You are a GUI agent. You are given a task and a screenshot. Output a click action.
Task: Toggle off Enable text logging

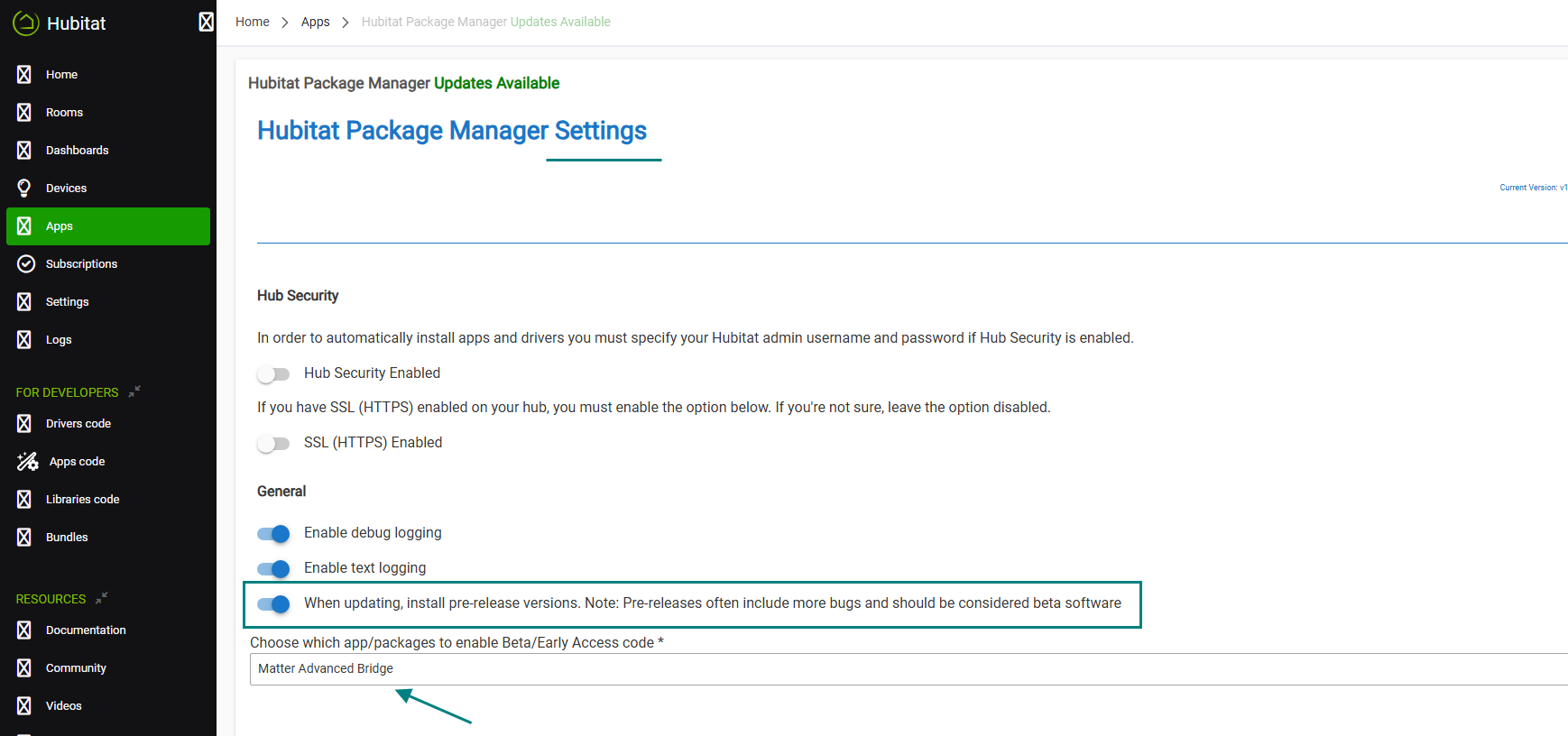click(x=273, y=568)
